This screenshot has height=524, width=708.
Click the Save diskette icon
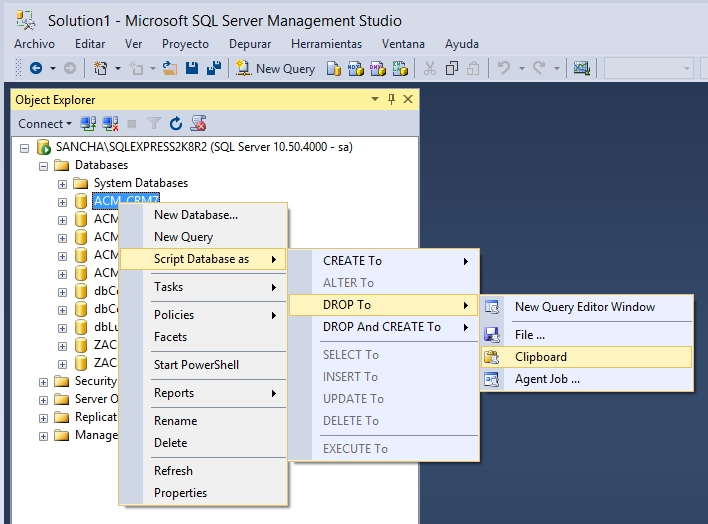192,68
